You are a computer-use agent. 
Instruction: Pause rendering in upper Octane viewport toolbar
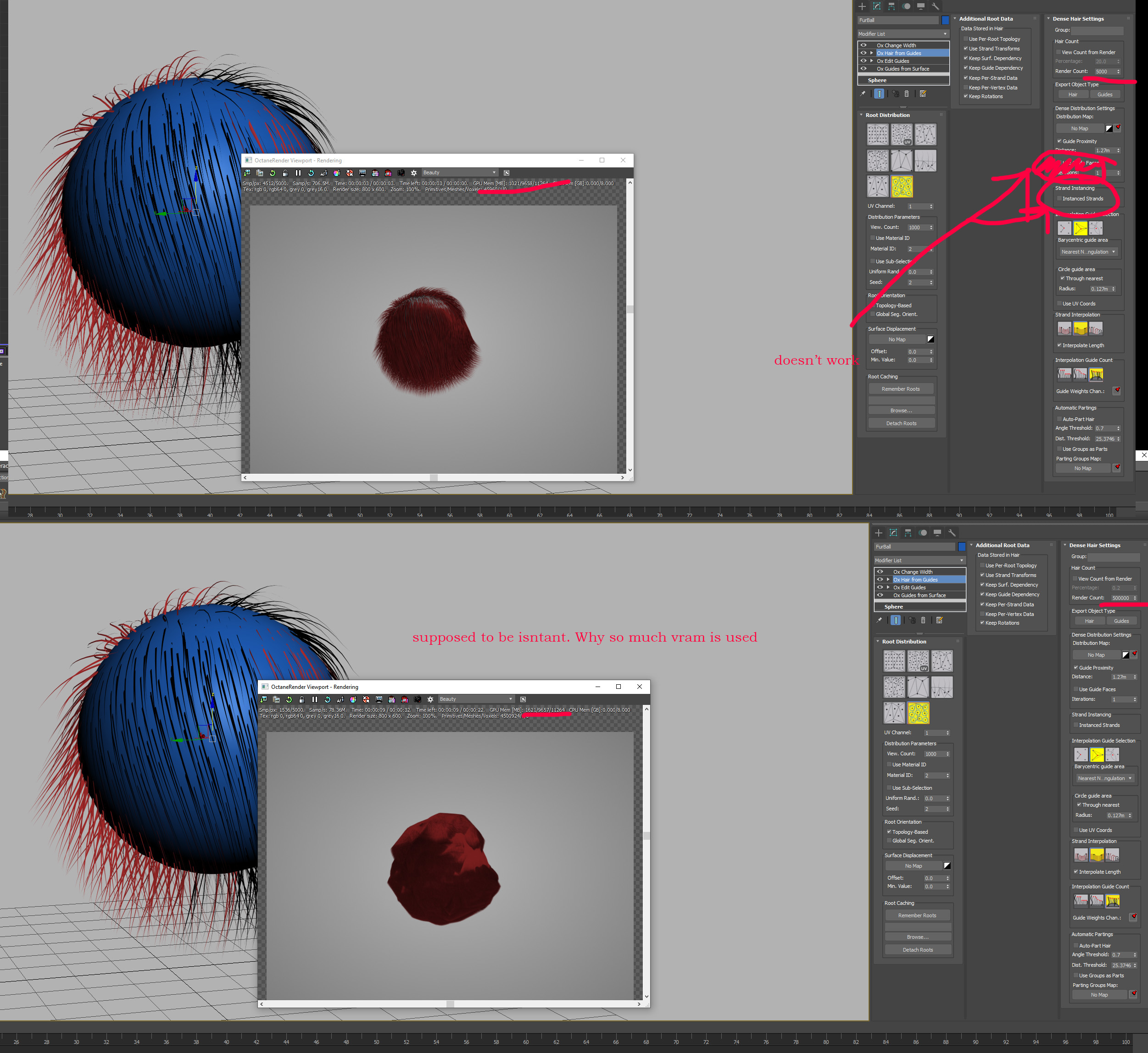[x=298, y=172]
